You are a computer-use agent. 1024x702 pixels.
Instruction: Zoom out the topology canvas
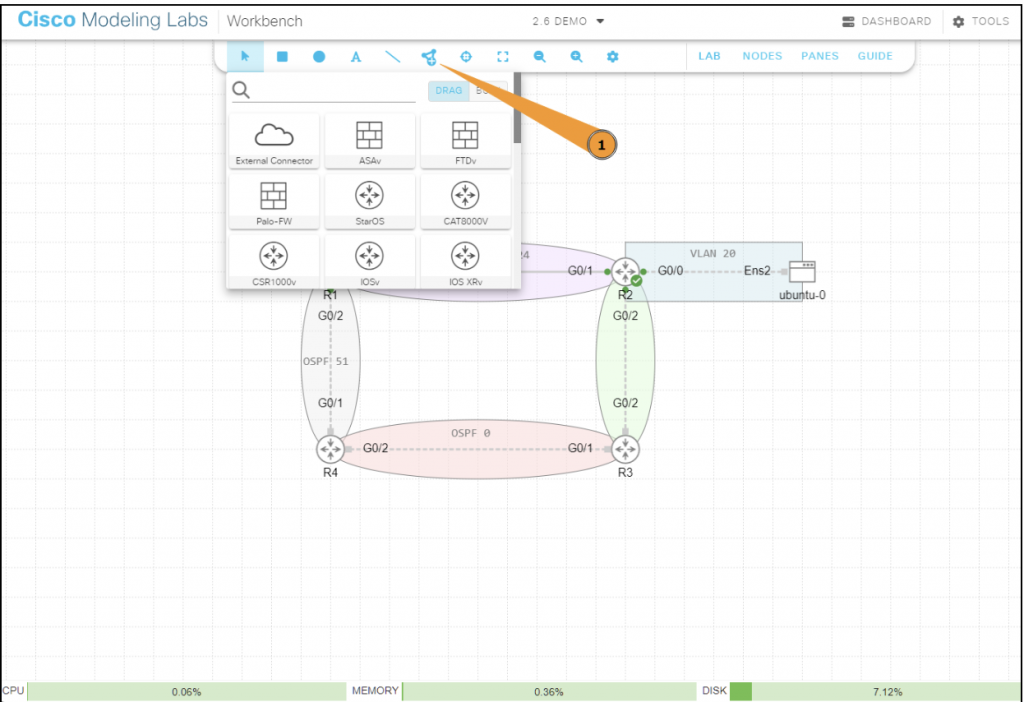[x=539, y=57]
